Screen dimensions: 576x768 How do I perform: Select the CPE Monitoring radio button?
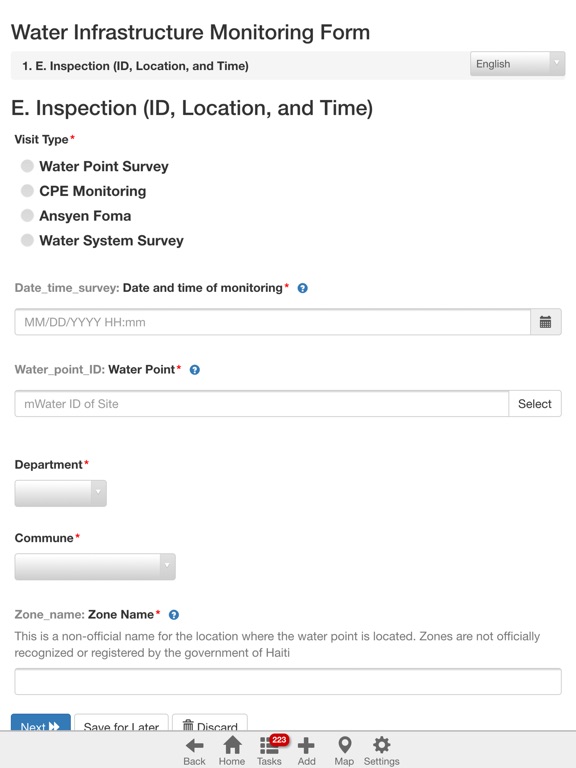tap(27, 191)
